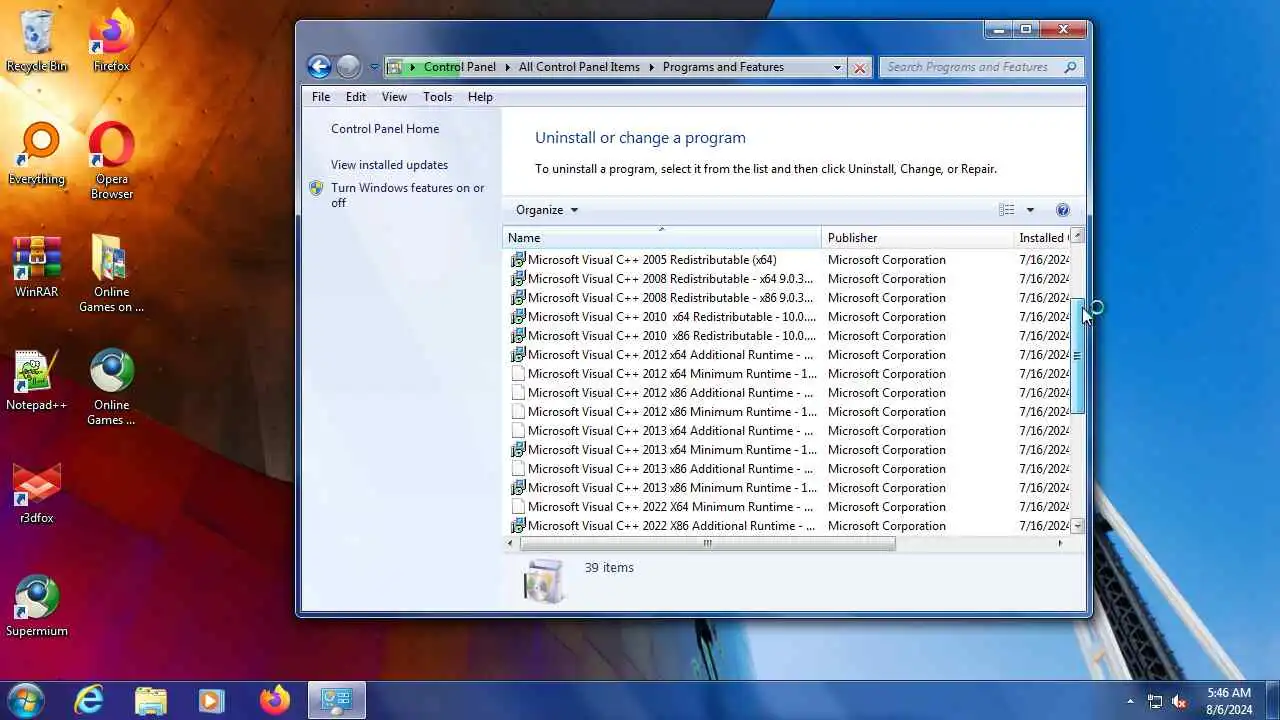Viewport: 1280px width, 720px height.
Task: Open the view options dropdown arrow
Action: click(1030, 210)
